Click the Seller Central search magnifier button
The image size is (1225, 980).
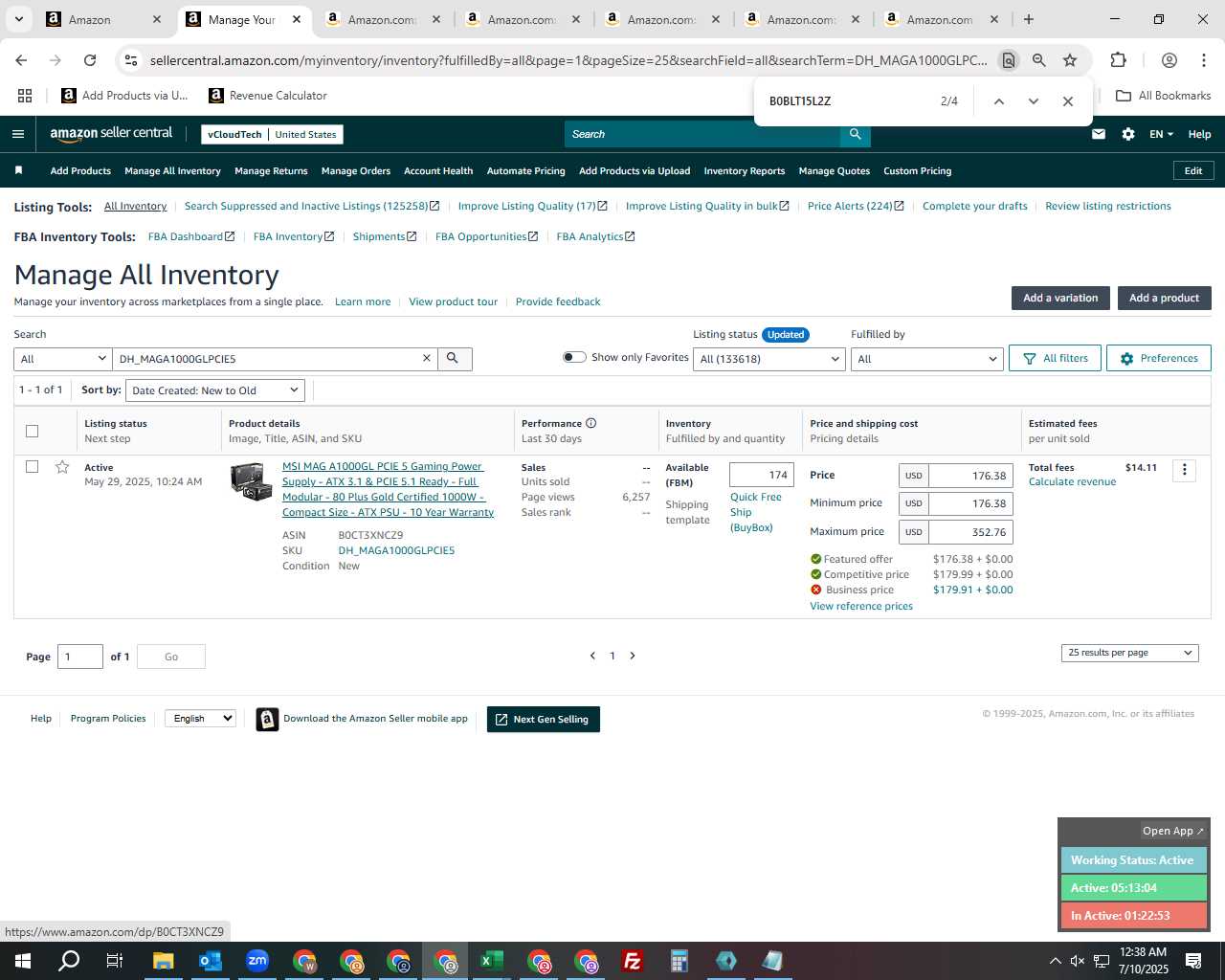click(856, 134)
